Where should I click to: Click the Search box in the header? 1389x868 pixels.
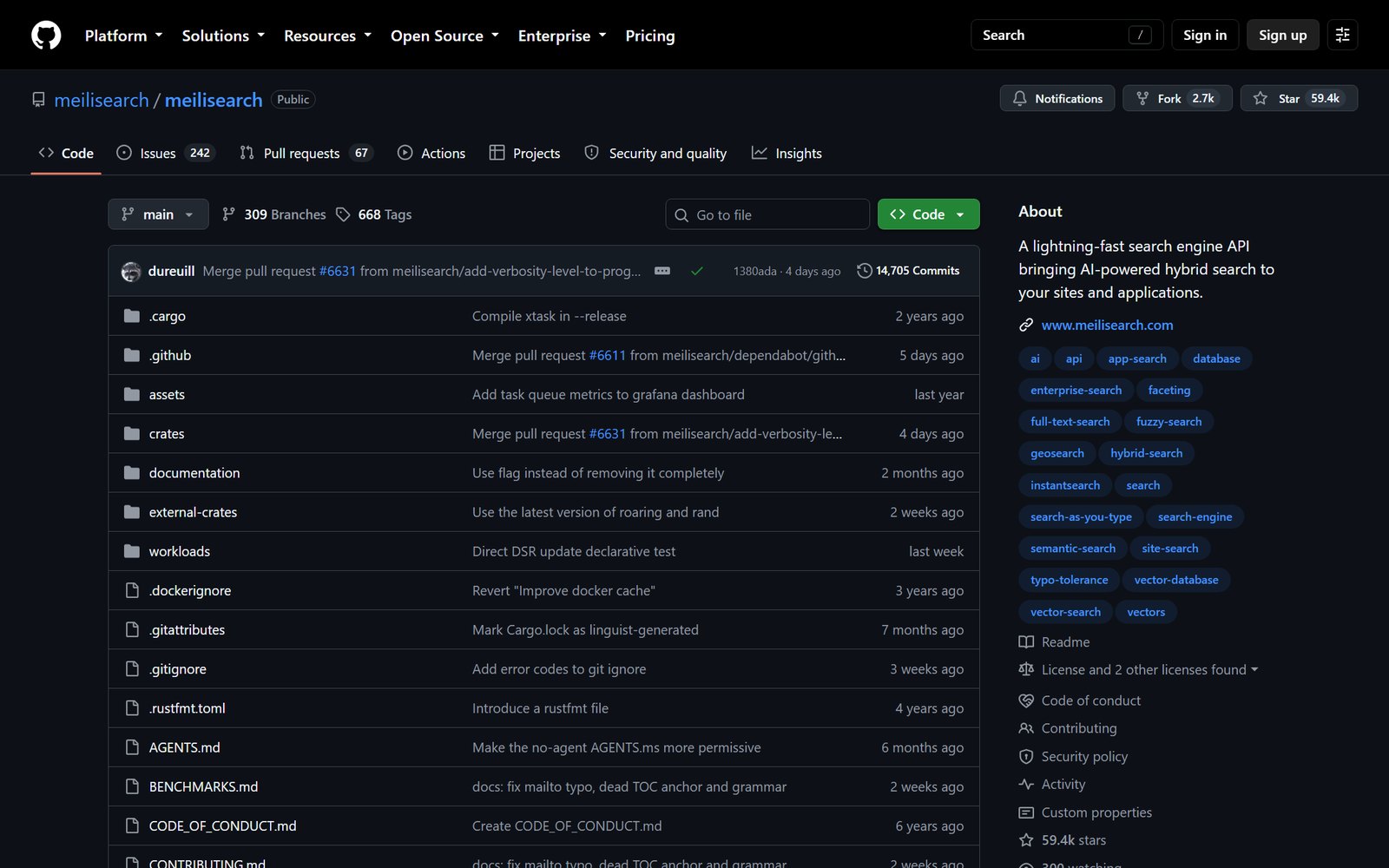(1067, 35)
